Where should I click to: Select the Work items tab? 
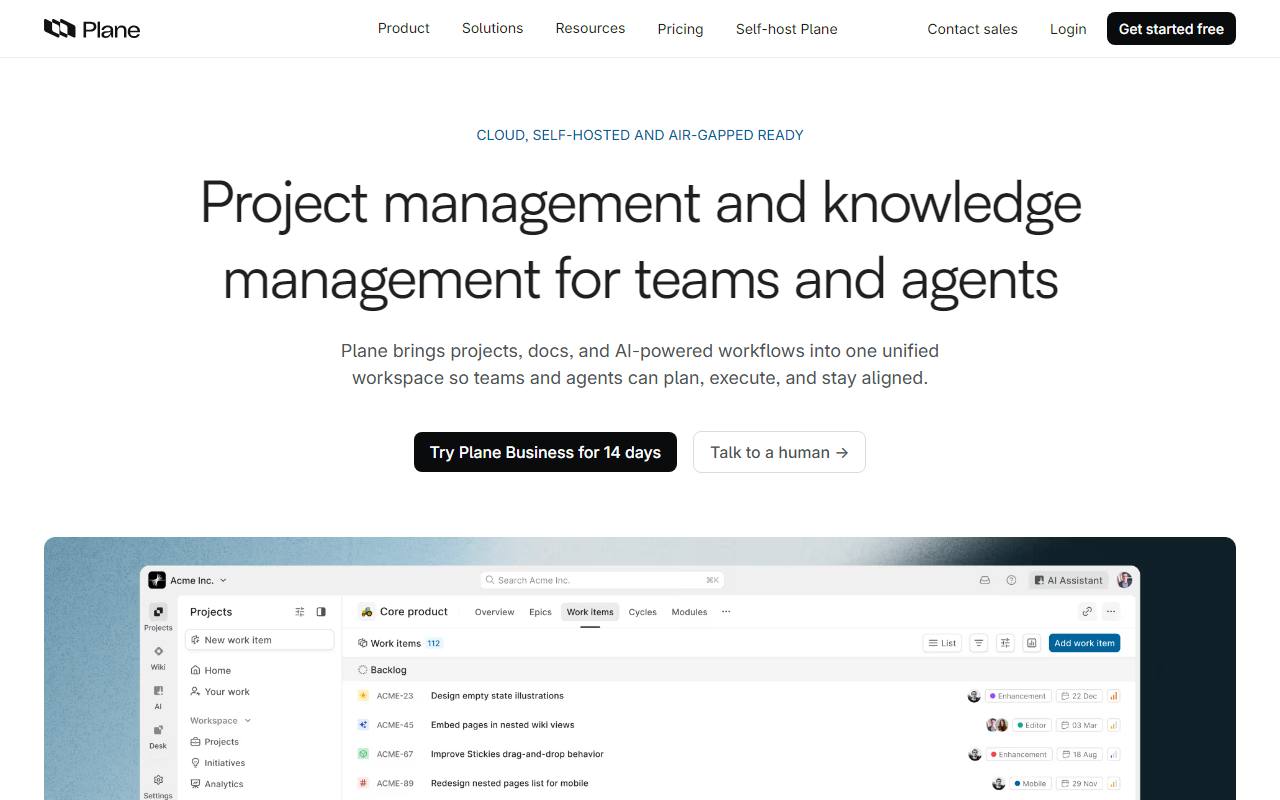point(590,612)
